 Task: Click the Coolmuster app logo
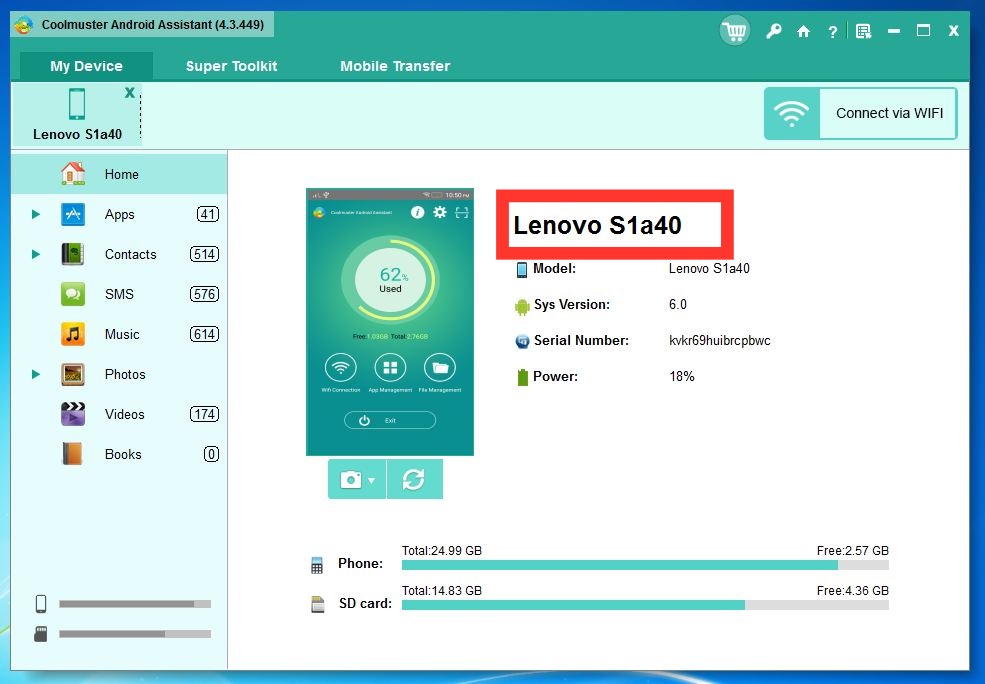tap(24, 25)
